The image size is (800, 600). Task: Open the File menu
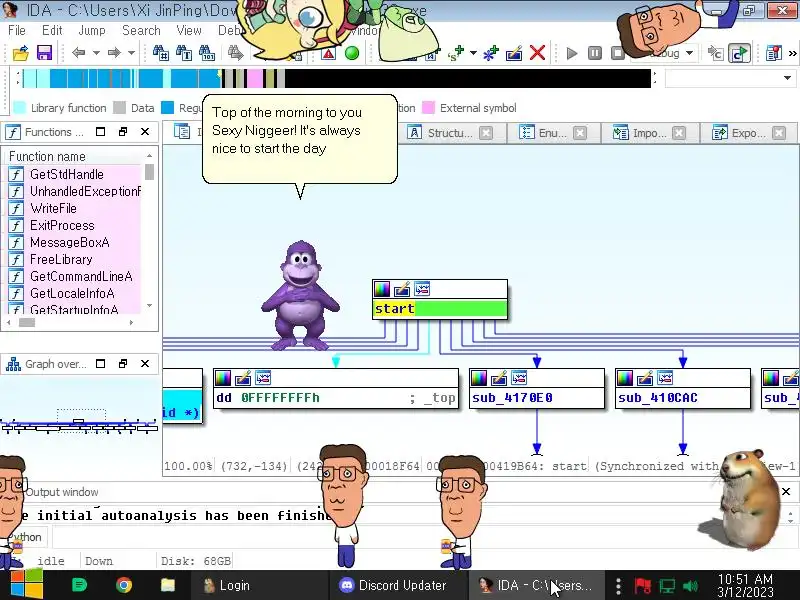pyautogui.click(x=17, y=31)
